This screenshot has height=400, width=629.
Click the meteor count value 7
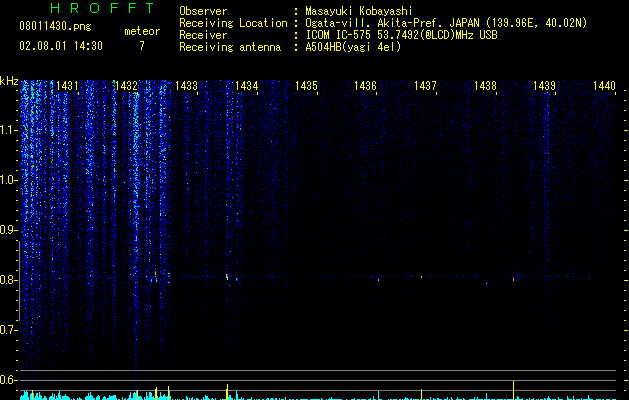click(142, 46)
